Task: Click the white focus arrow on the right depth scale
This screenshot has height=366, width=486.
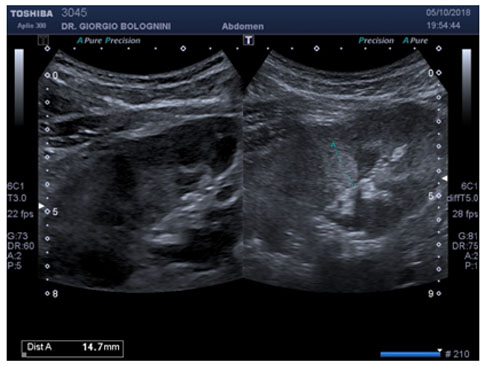Action: [444, 179]
